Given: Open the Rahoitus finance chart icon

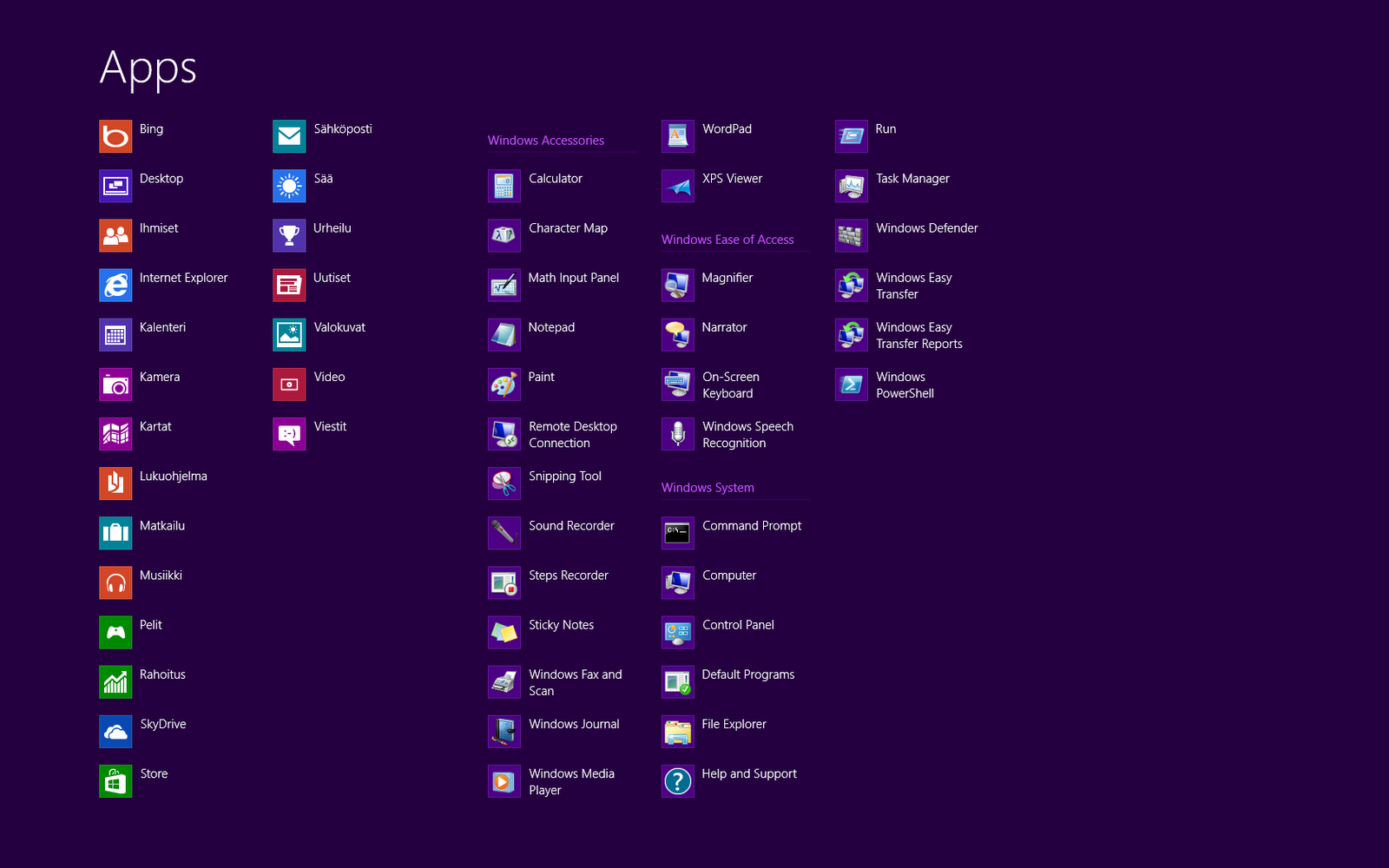Looking at the screenshot, I should coord(115,681).
